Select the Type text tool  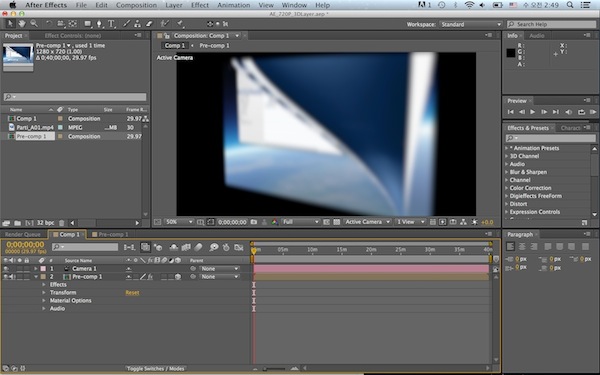pos(111,24)
